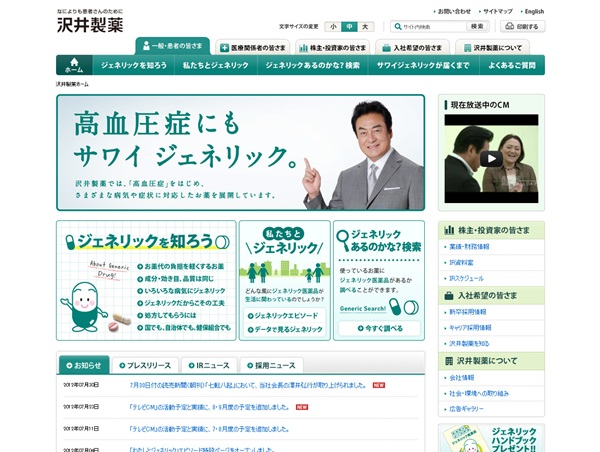Select the 採用ニュース news tab

coord(271,366)
